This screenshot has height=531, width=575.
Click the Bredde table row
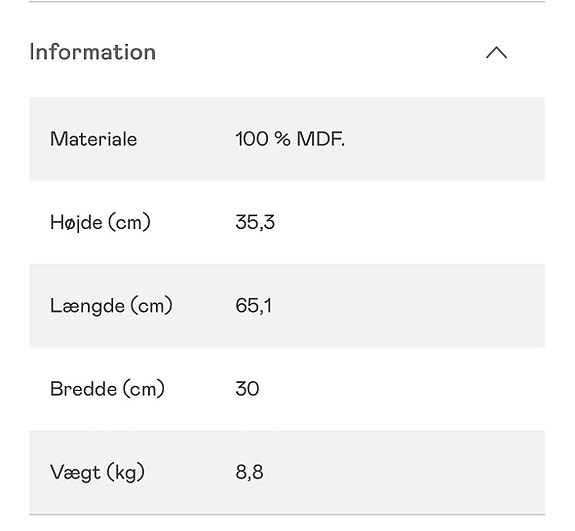click(x=287, y=389)
